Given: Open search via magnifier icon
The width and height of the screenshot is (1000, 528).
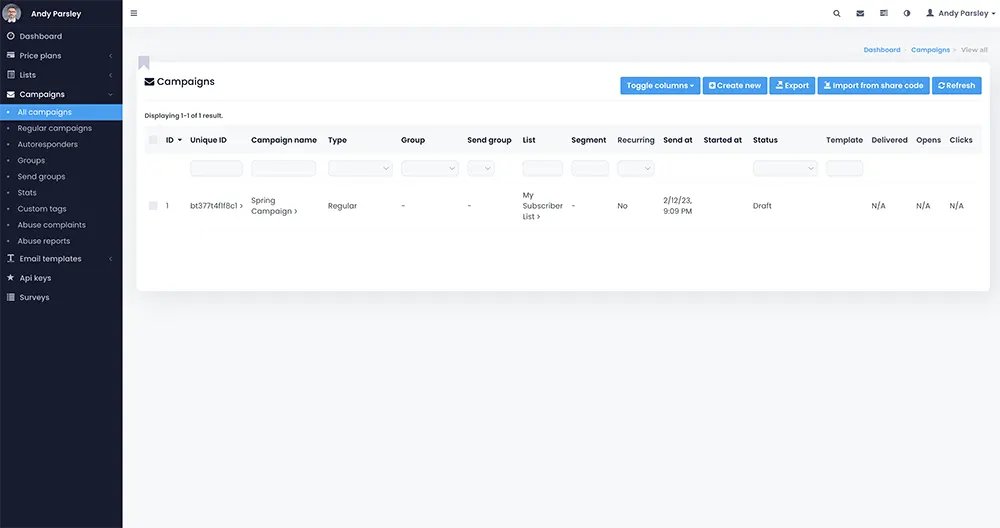Looking at the screenshot, I should point(837,13).
